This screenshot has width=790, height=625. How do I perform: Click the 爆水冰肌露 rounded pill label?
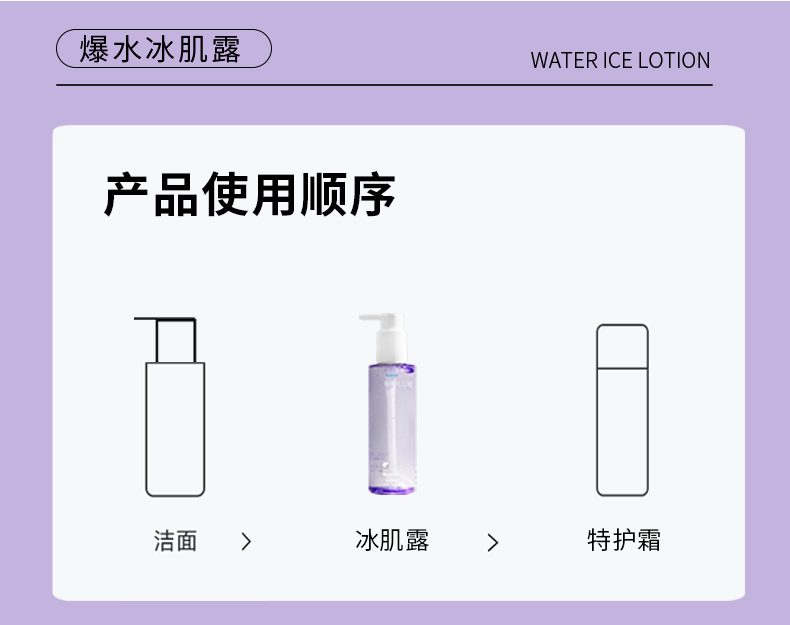coord(164,48)
